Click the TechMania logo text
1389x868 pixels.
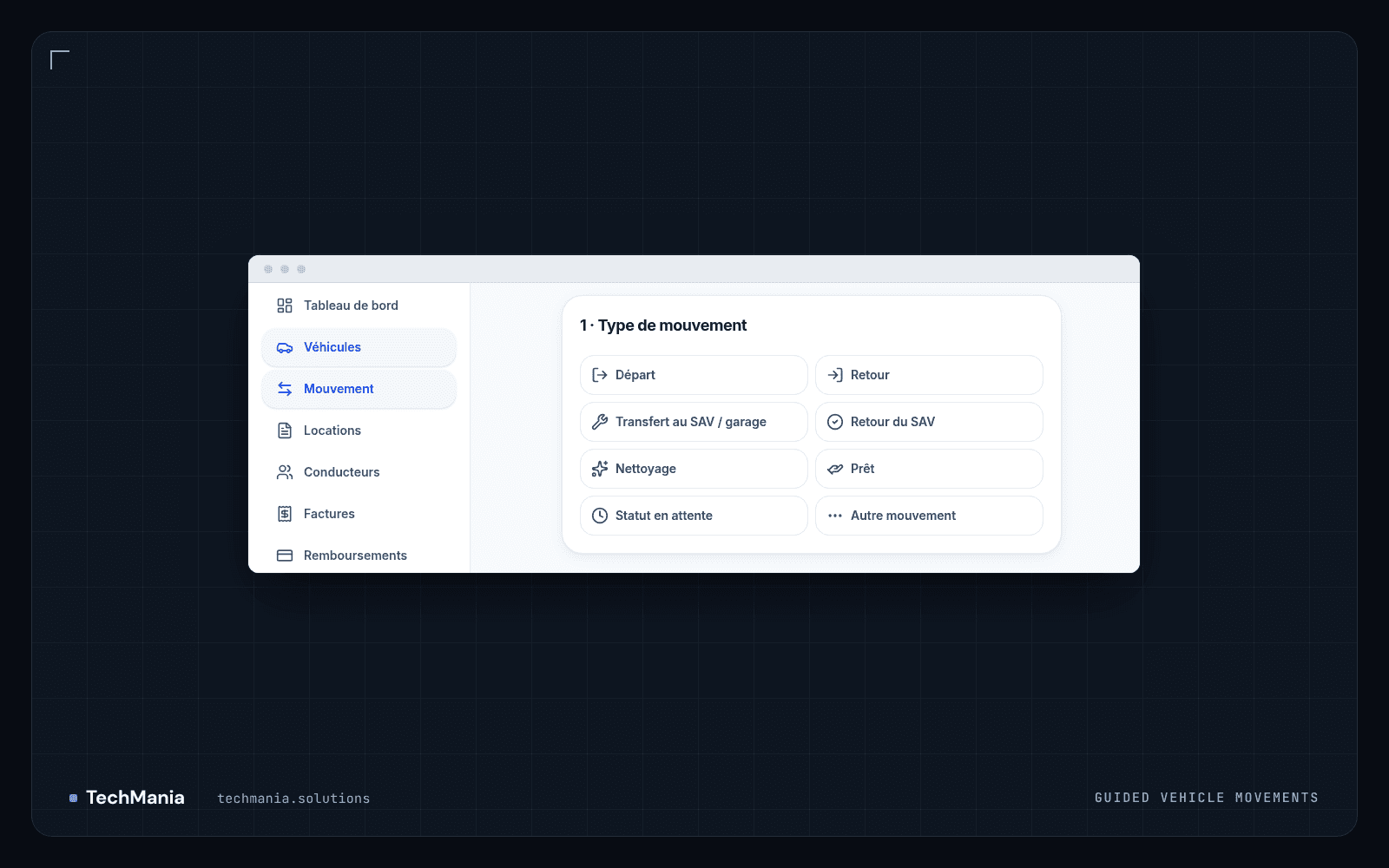coord(135,798)
